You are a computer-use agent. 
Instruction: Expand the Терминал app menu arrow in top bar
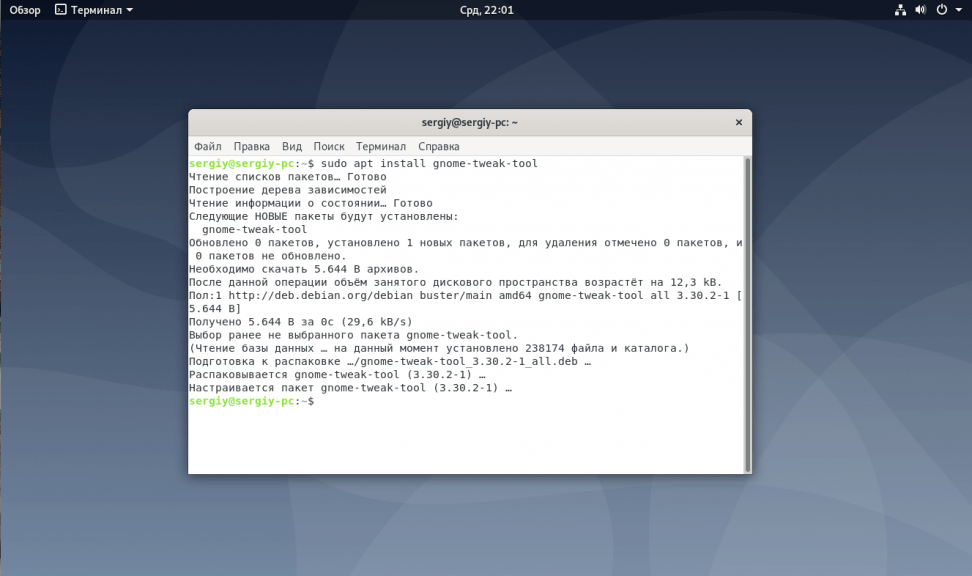point(129,10)
